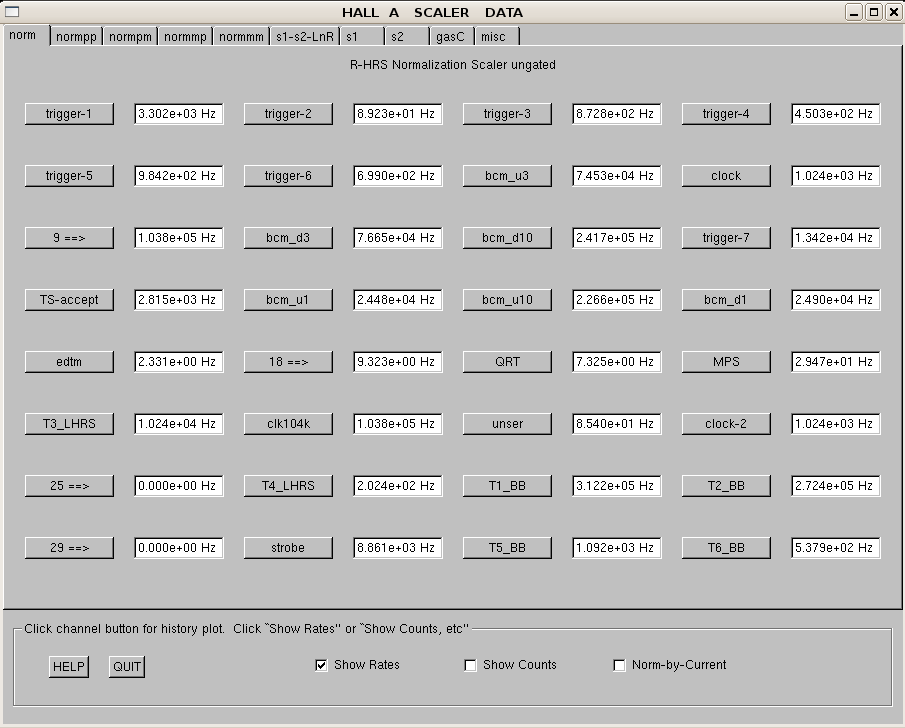The height and width of the screenshot is (728, 905).
Task: Click the bcm_u3 channel button
Action: pos(507,176)
